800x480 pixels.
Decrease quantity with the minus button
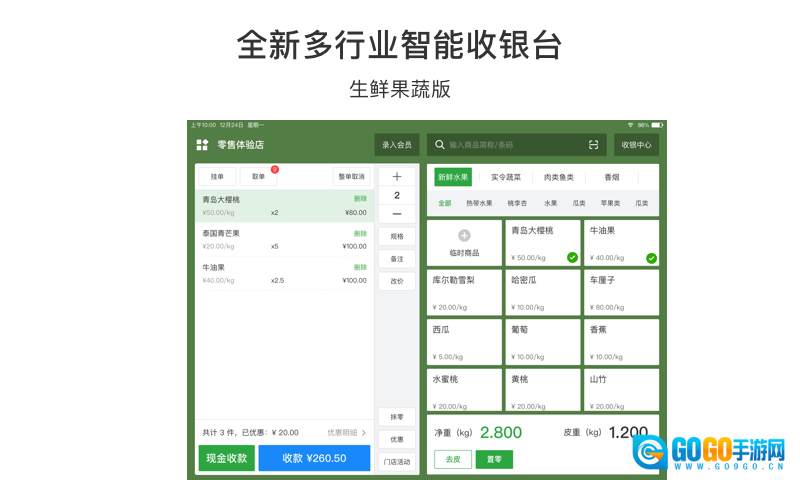click(x=397, y=214)
